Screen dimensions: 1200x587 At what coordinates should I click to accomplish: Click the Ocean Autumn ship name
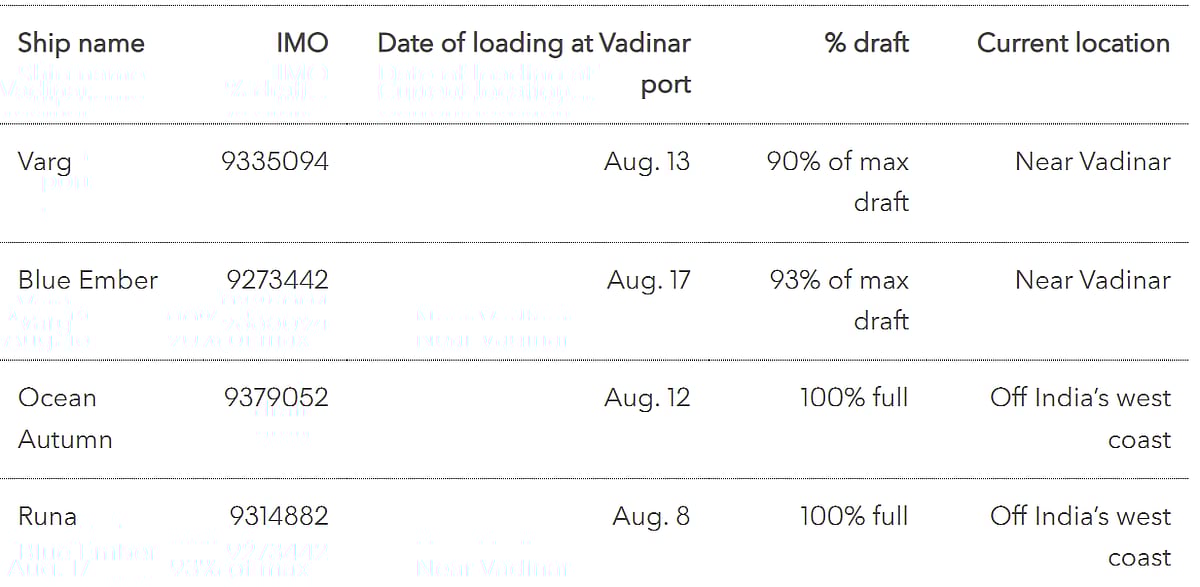(64, 418)
